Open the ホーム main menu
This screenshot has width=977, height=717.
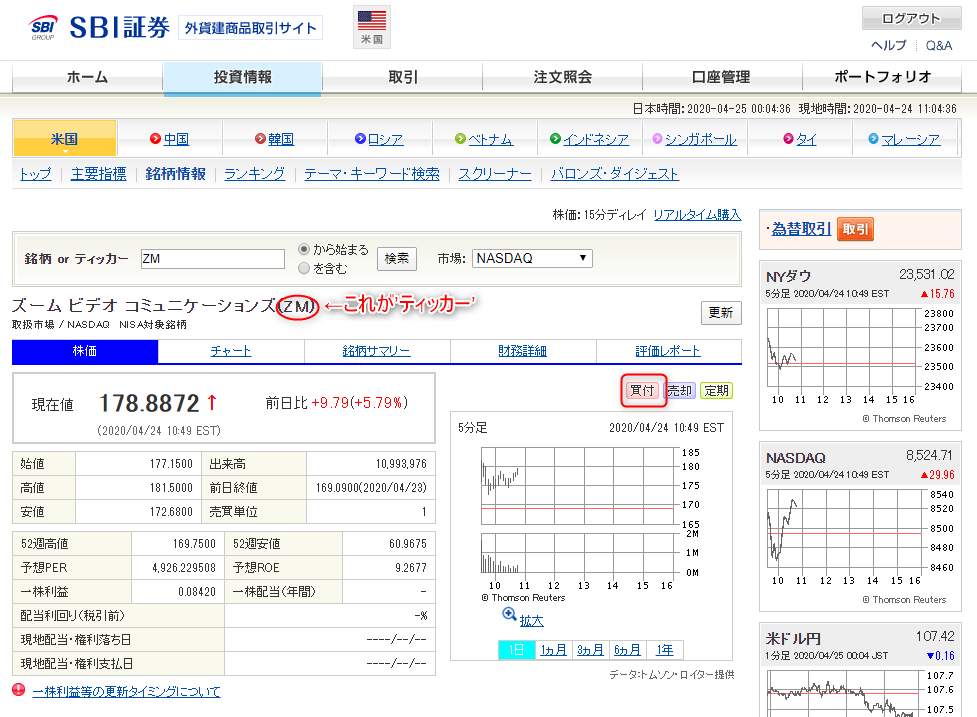coord(87,77)
